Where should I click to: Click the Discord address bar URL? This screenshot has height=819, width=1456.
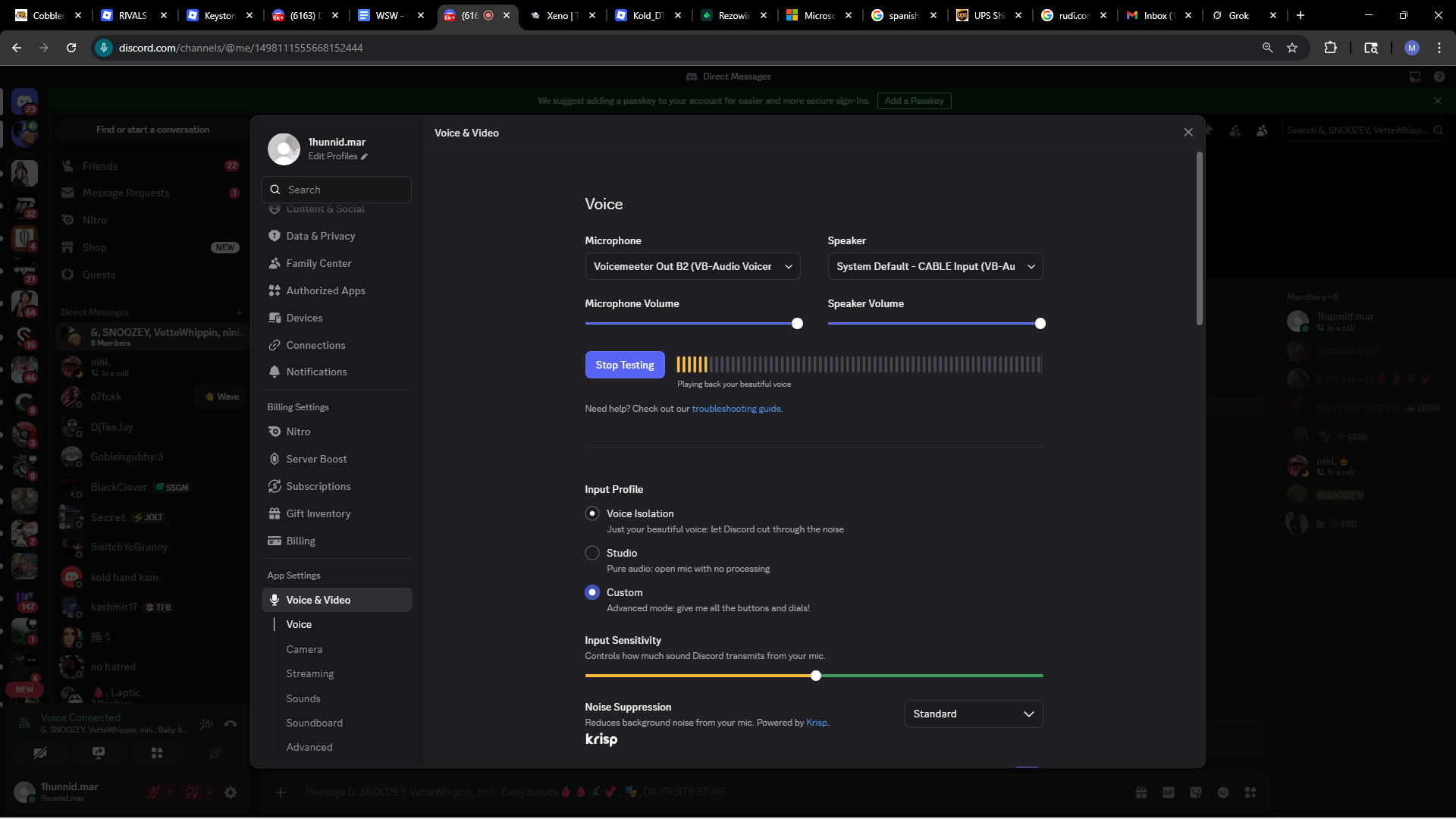[x=240, y=48]
